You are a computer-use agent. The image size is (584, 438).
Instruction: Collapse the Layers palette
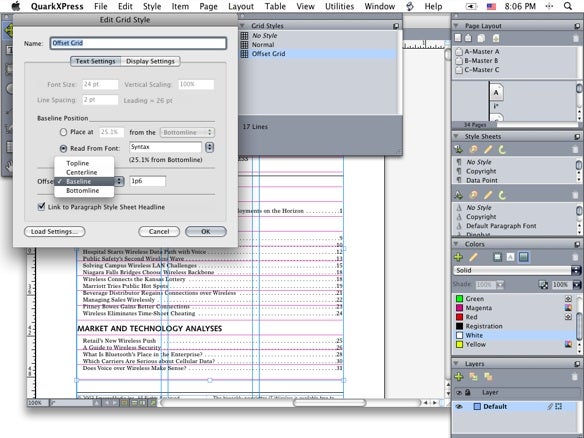(x=456, y=364)
